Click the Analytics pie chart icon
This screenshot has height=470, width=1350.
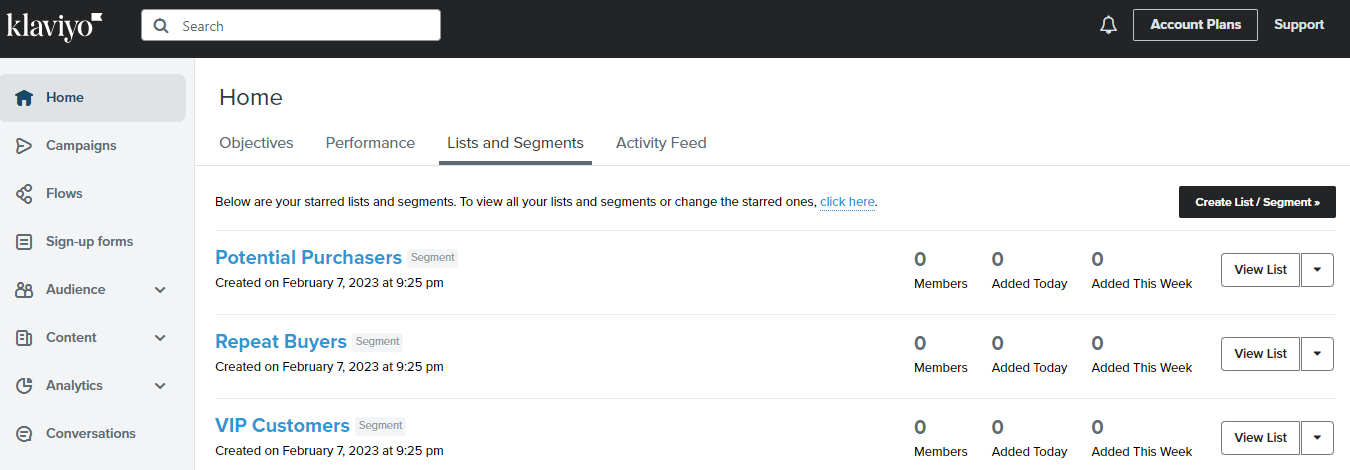pos(25,386)
